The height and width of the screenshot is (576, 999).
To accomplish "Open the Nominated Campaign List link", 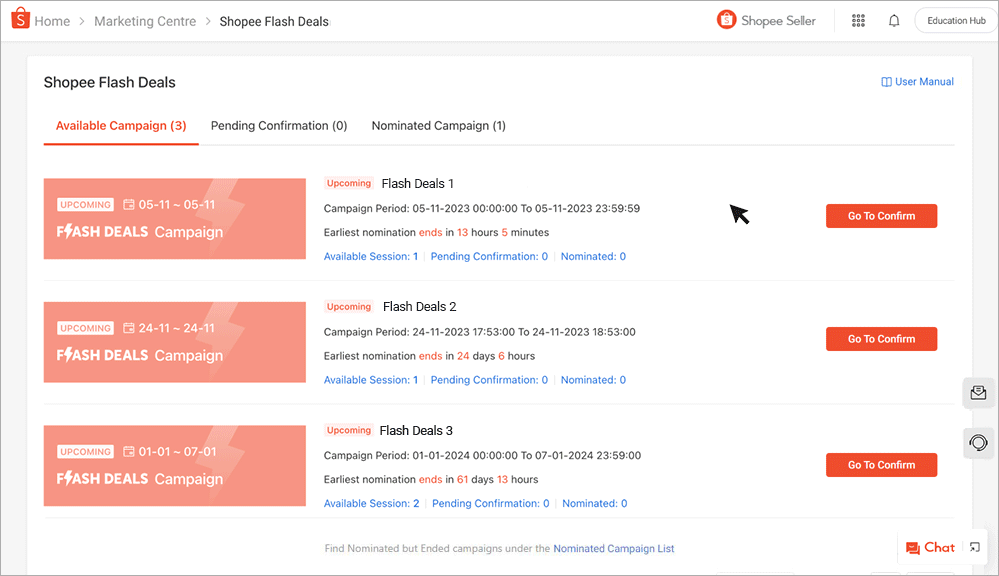I will click(x=614, y=548).
